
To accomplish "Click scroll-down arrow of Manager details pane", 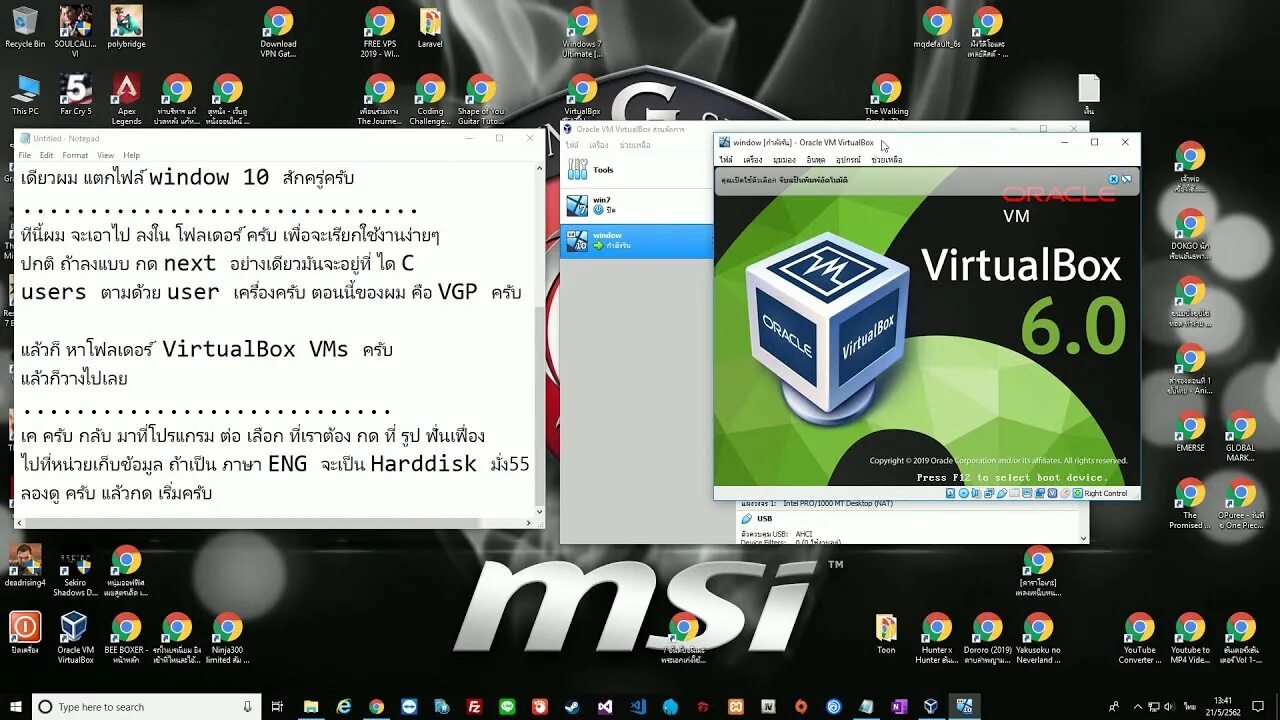I will click(x=1084, y=538).
